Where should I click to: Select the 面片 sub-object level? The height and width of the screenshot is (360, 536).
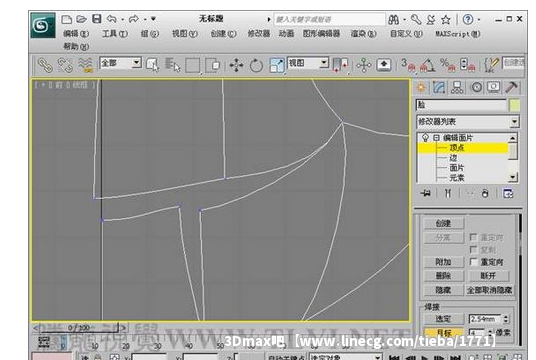click(456, 168)
